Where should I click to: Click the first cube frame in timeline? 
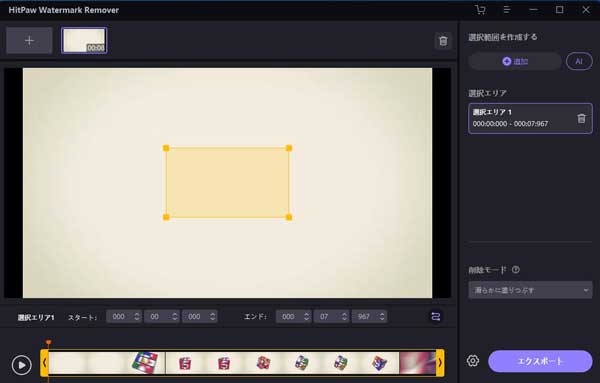[x=145, y=362]
